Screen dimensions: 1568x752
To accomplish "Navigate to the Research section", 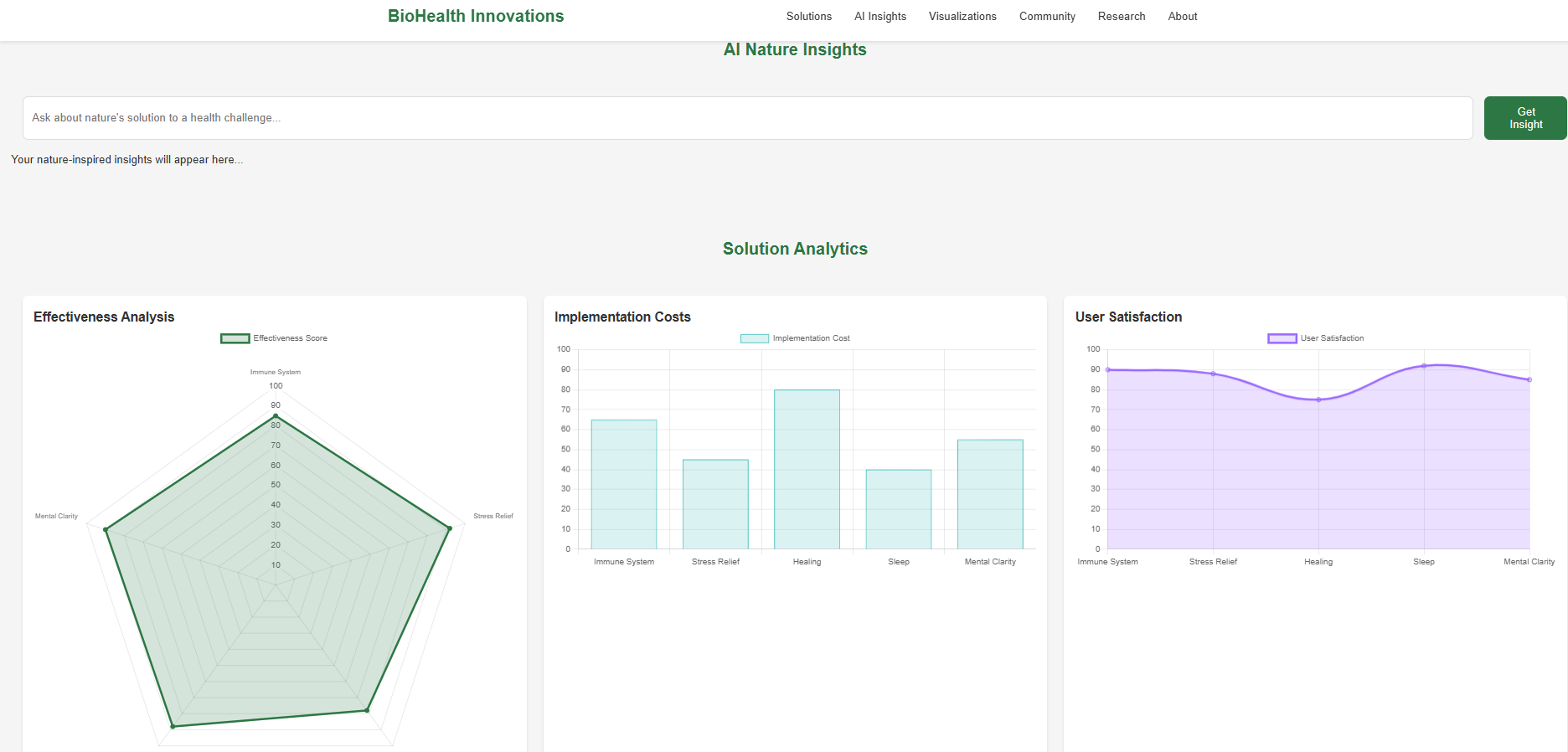I will point(1122,16).
